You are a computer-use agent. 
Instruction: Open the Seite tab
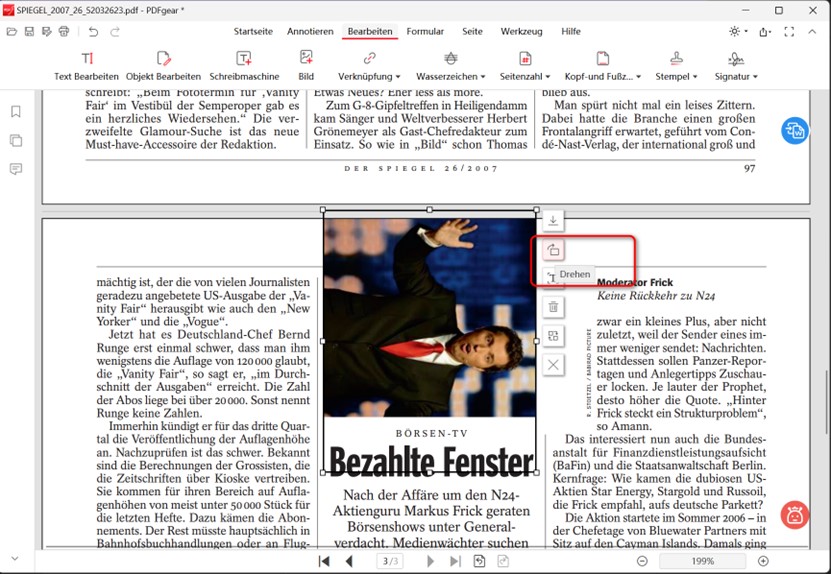472,31
